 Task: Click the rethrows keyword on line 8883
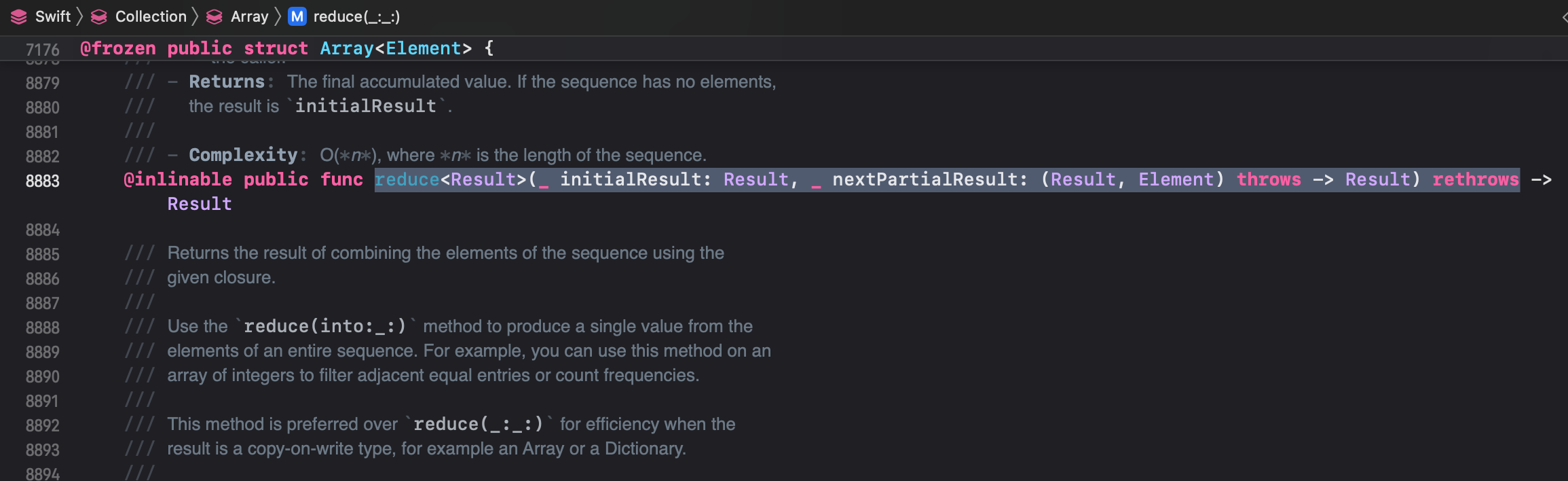[1475, 180]
